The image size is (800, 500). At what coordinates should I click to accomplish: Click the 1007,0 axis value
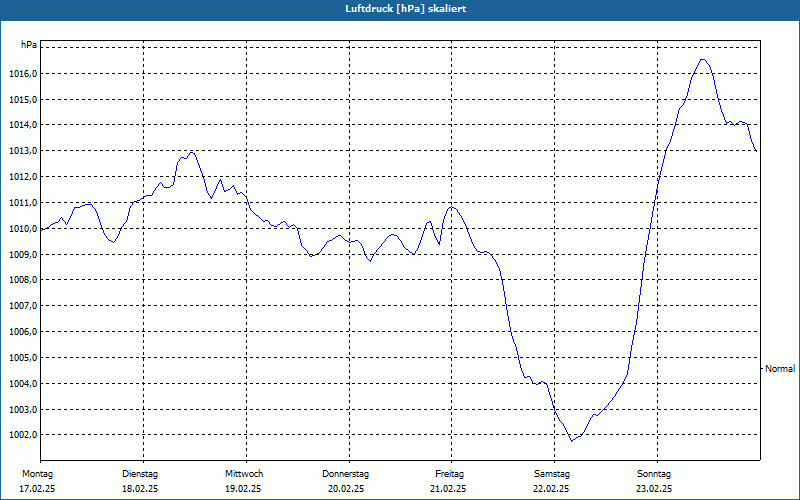(23, 306)
